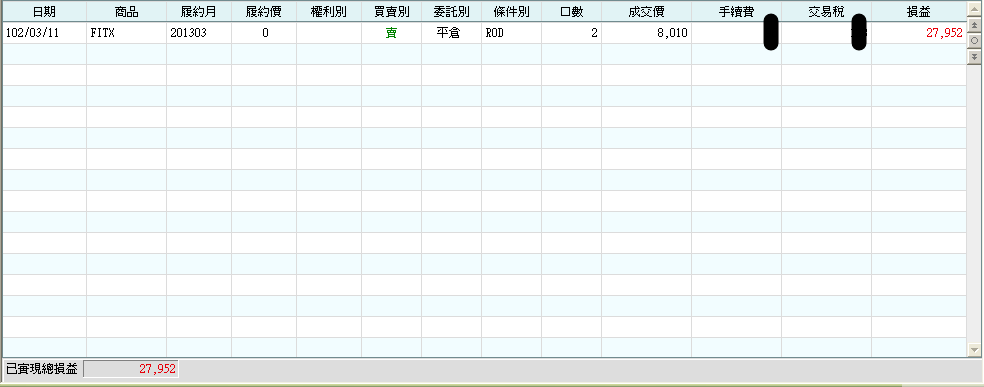The image size is (984, 387).
Task: Select the 201303 contract month cell
Action: (x=199, y=33)
